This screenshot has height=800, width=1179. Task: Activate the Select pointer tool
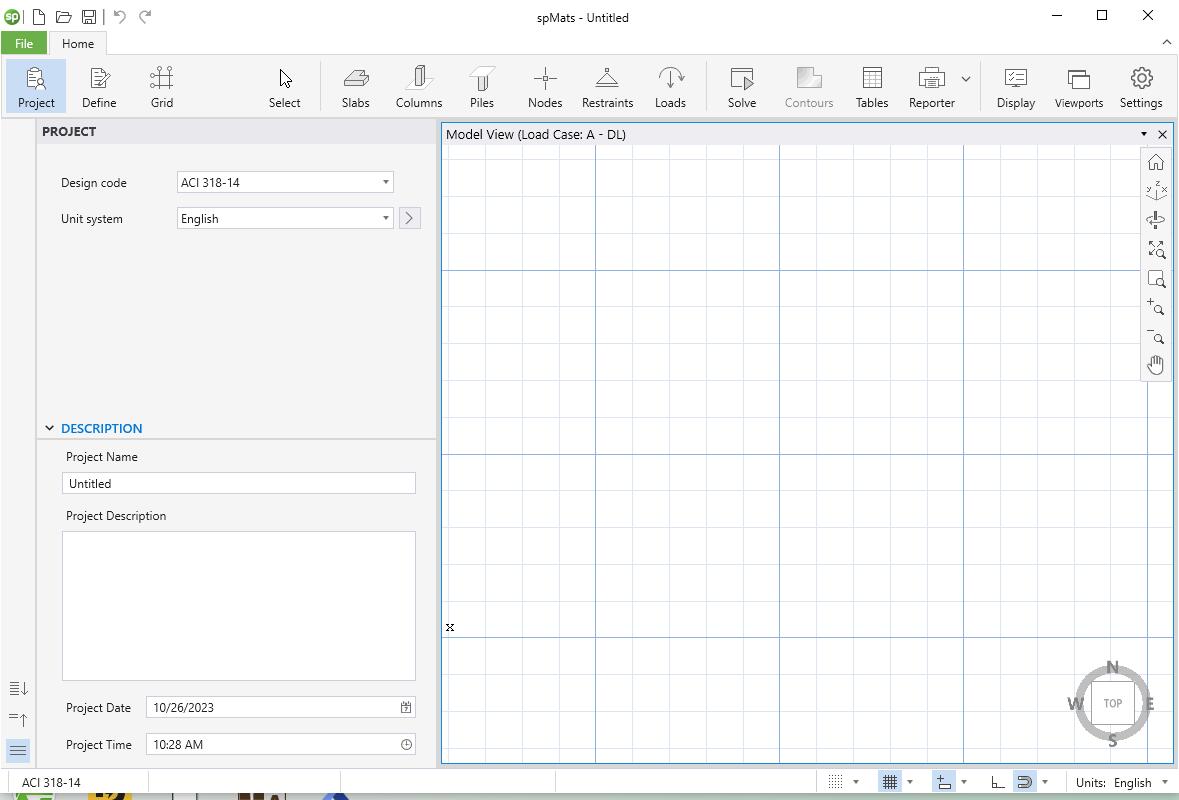tap(285, 87)
